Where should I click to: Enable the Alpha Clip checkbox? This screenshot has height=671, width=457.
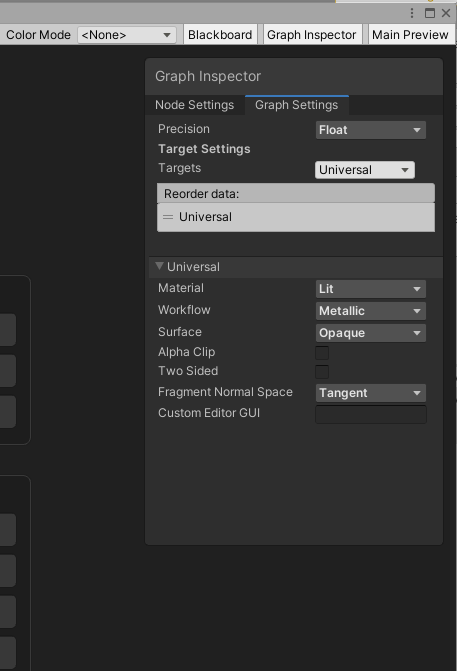point(322,353)
